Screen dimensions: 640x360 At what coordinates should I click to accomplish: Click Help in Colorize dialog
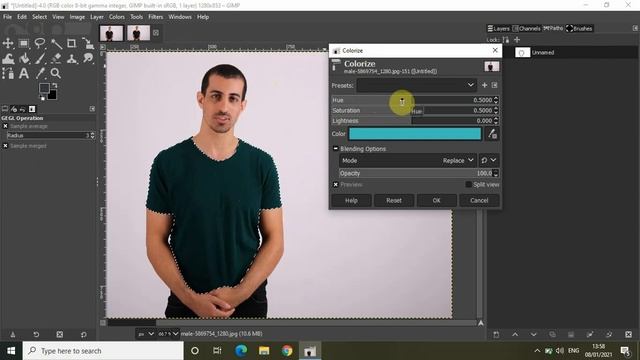tap(351, 200)
